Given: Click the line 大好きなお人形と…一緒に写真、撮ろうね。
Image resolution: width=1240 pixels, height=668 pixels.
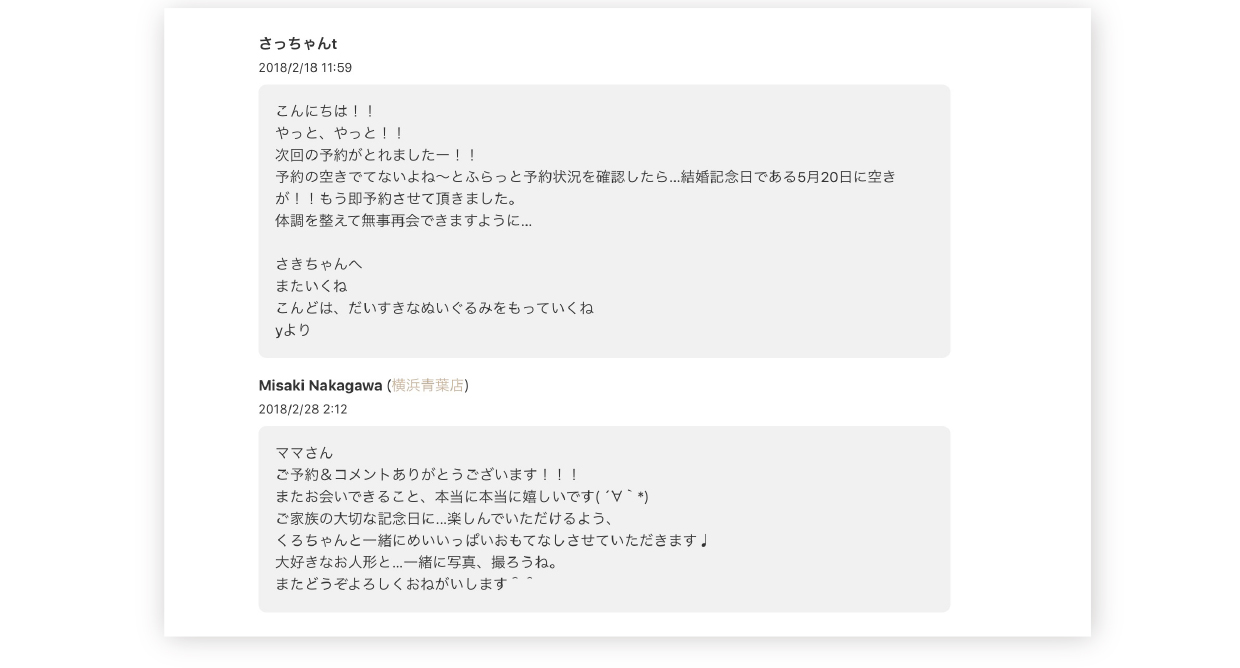Looking at the screenshot, I should click(x=418, y=562).
